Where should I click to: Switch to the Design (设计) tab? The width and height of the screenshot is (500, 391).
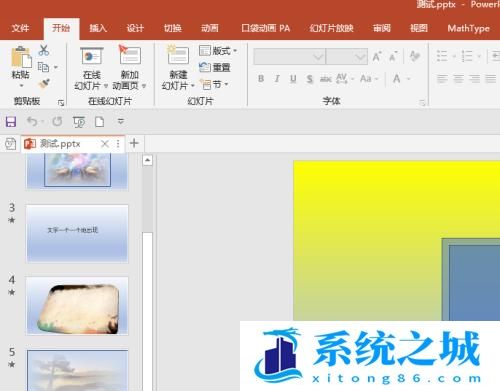[x=135, y=28]
